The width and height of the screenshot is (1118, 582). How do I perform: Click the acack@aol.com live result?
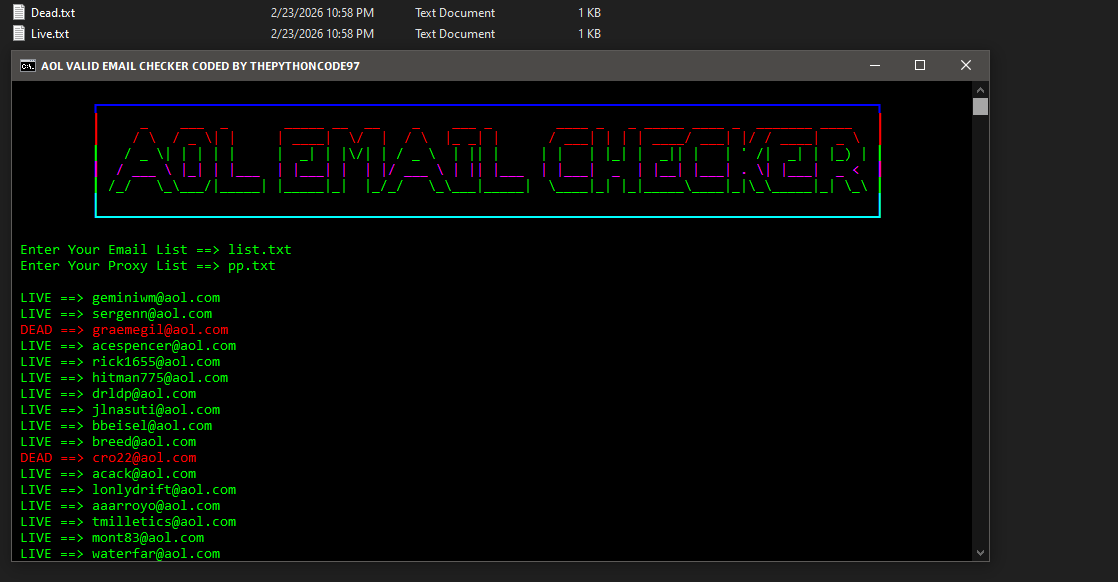tap(144, 474)
